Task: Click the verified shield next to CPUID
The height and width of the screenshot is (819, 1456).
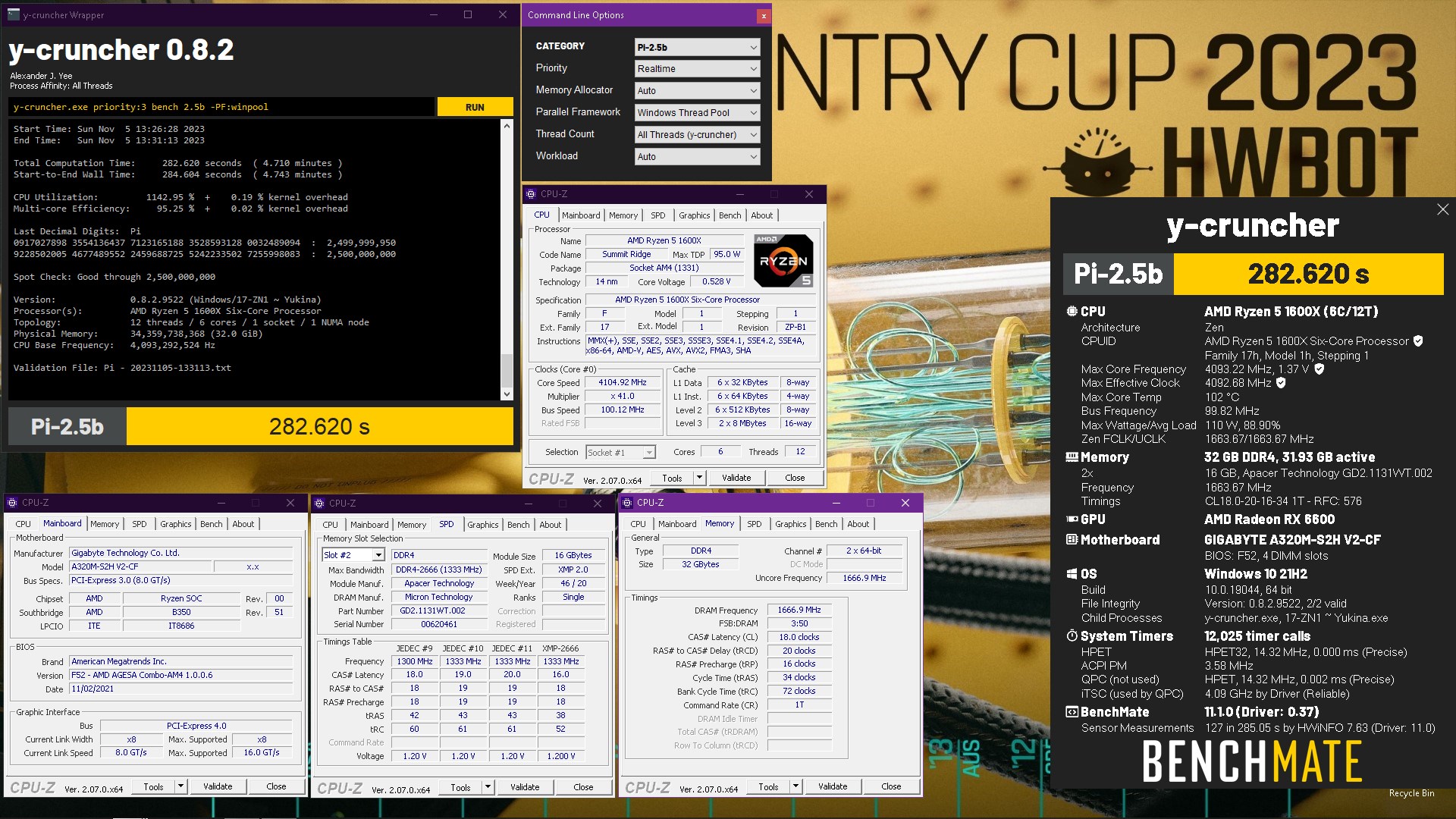Action: coord(1418,341)
